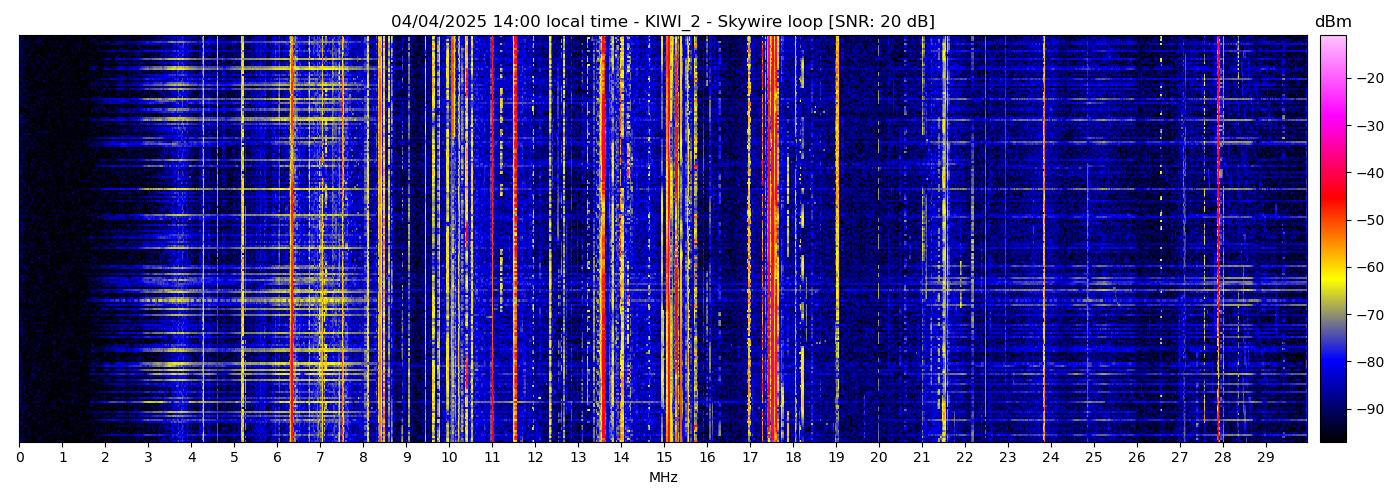
Task: Click the 29 MHz tick label on the x-axis
Action: [x=1265, y=457]
